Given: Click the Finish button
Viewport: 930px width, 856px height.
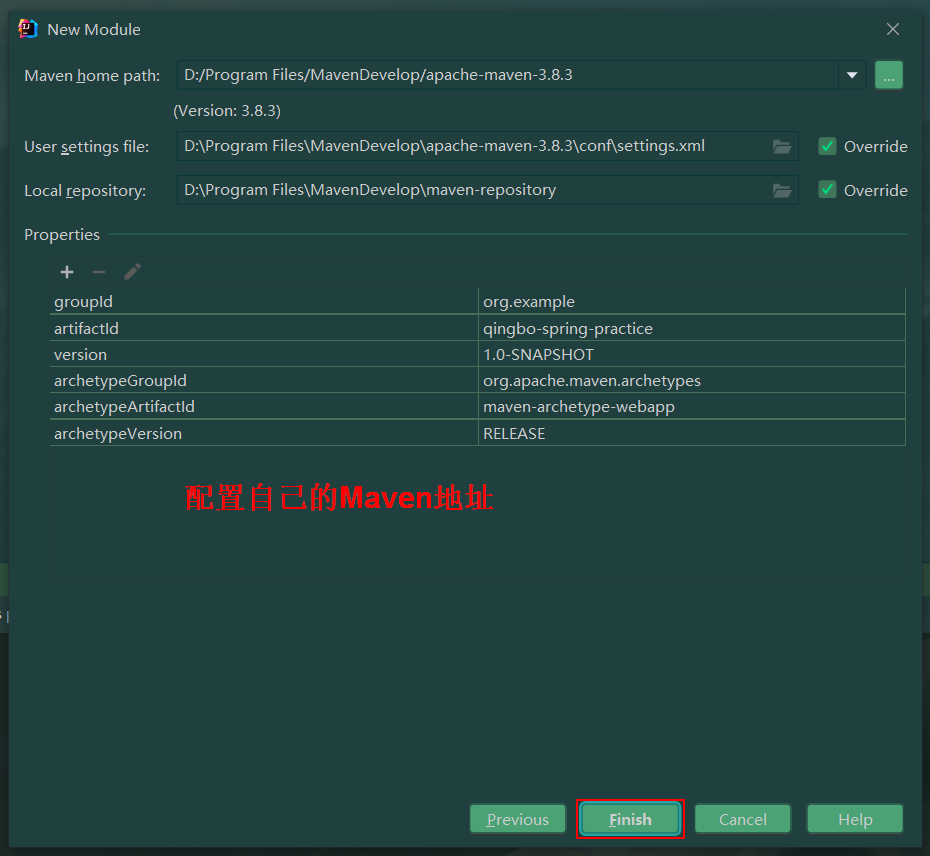Looking at the screenshot, I should (630, 818).
